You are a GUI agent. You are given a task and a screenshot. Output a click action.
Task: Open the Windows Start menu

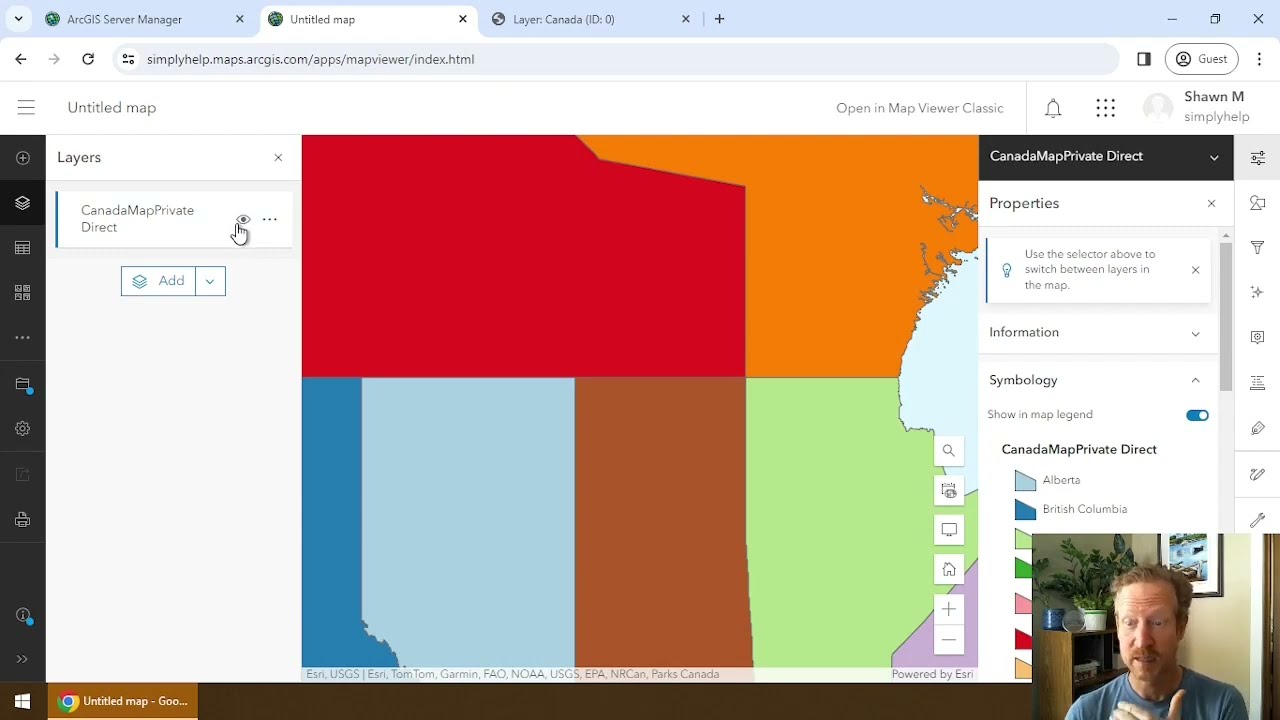click(22, 701)
